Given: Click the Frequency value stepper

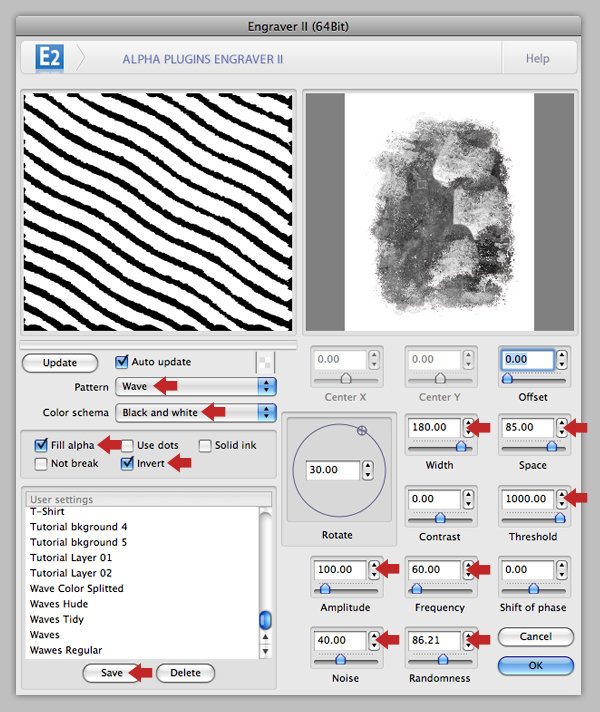Looking at the screenshot, I should pos(468,569).
